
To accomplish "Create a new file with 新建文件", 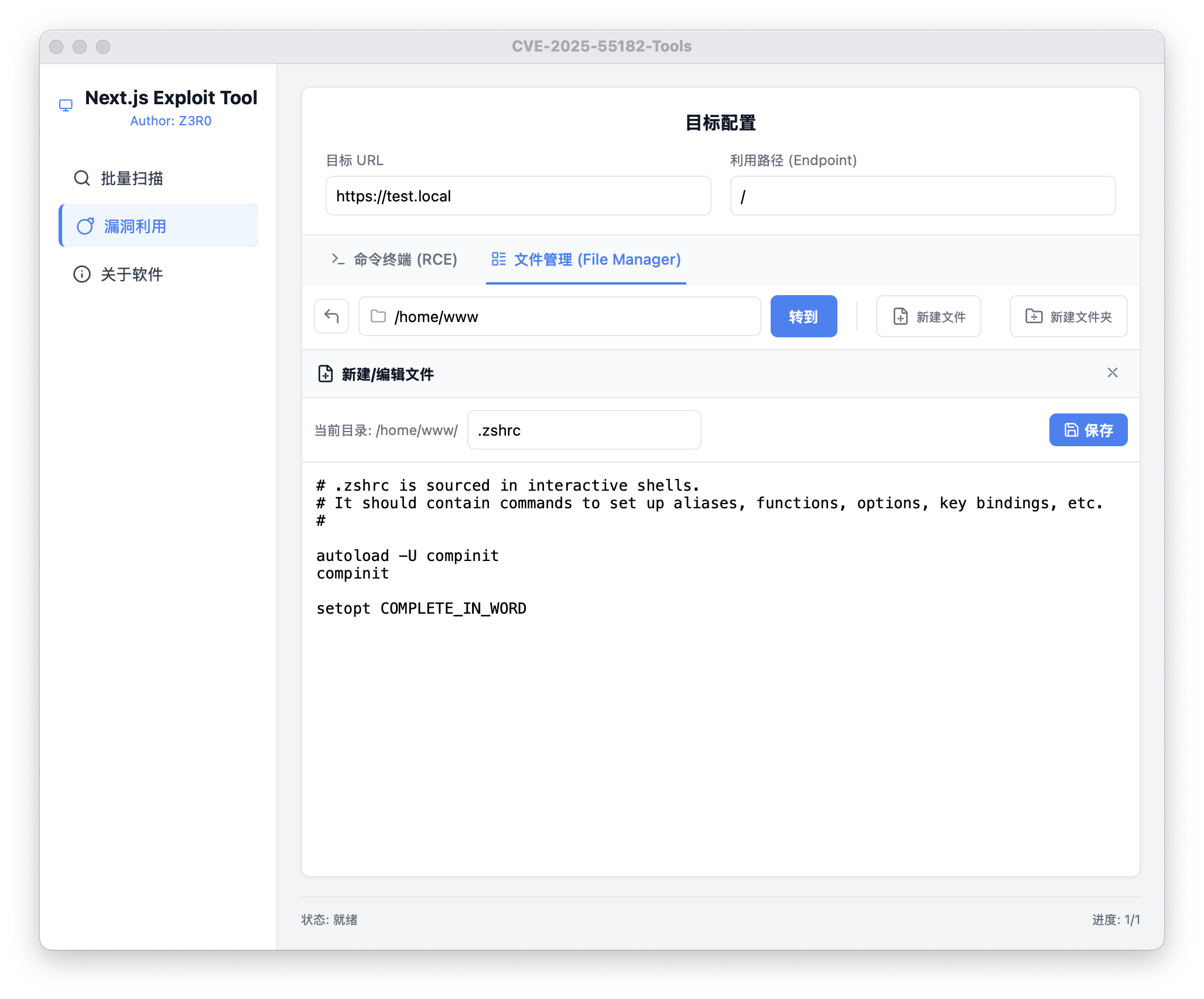I will click(x=928, y=316).
